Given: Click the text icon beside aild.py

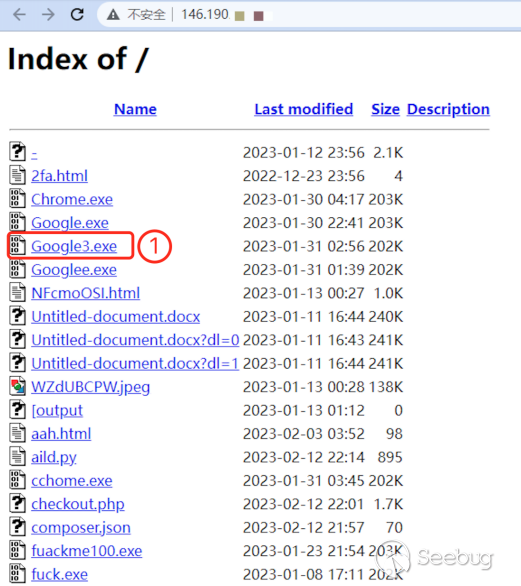Looking at the screenshot, I should point(17,456).
